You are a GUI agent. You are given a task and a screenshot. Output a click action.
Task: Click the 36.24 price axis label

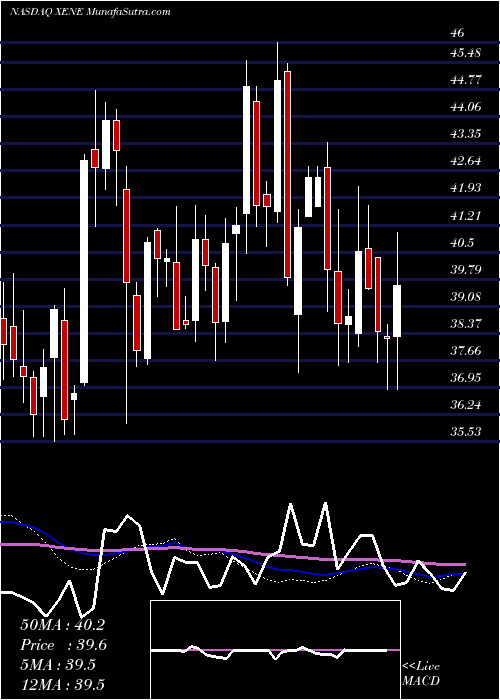tap(466, 405)
